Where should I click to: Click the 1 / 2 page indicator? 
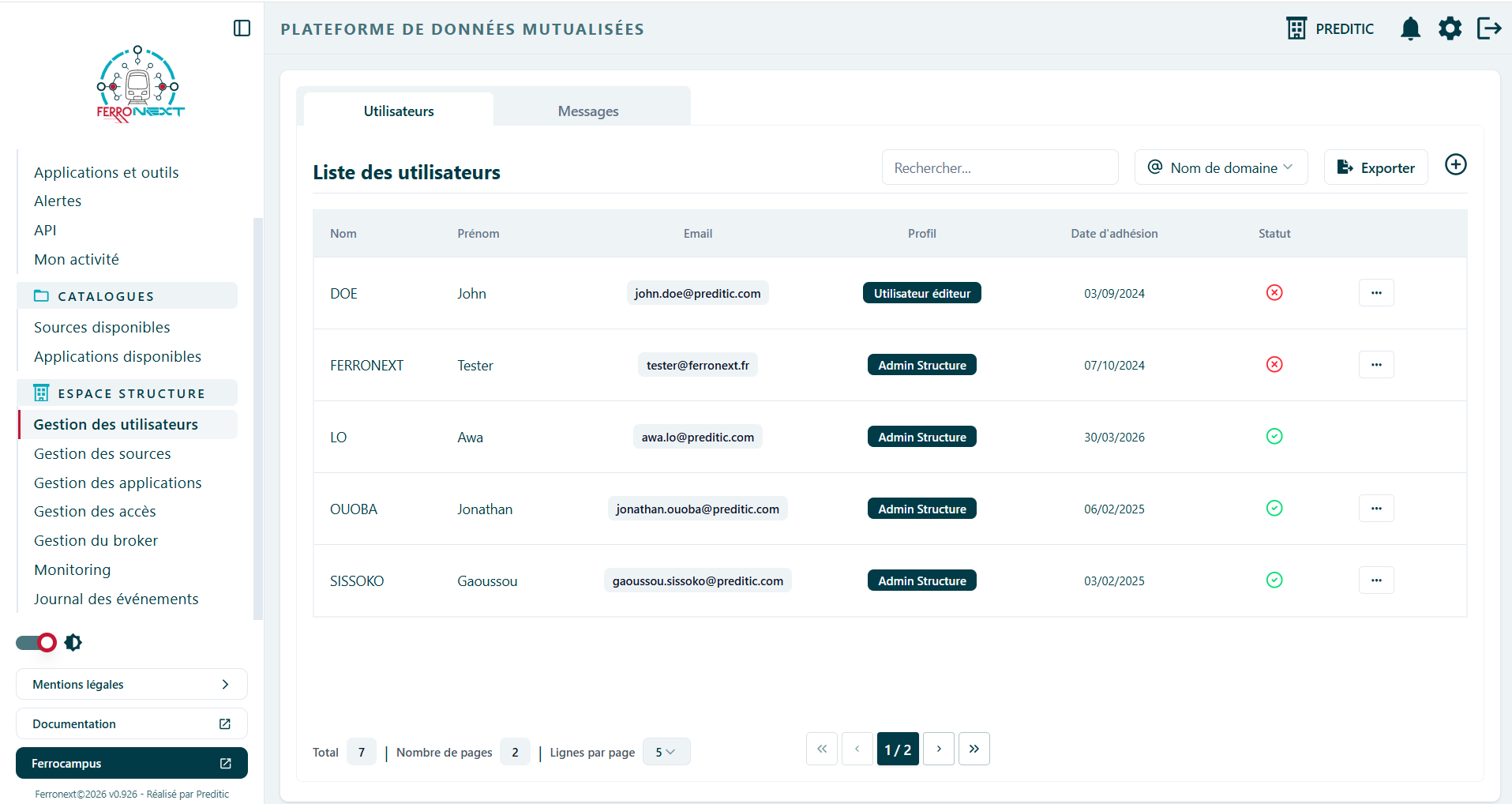click(898, 749)
